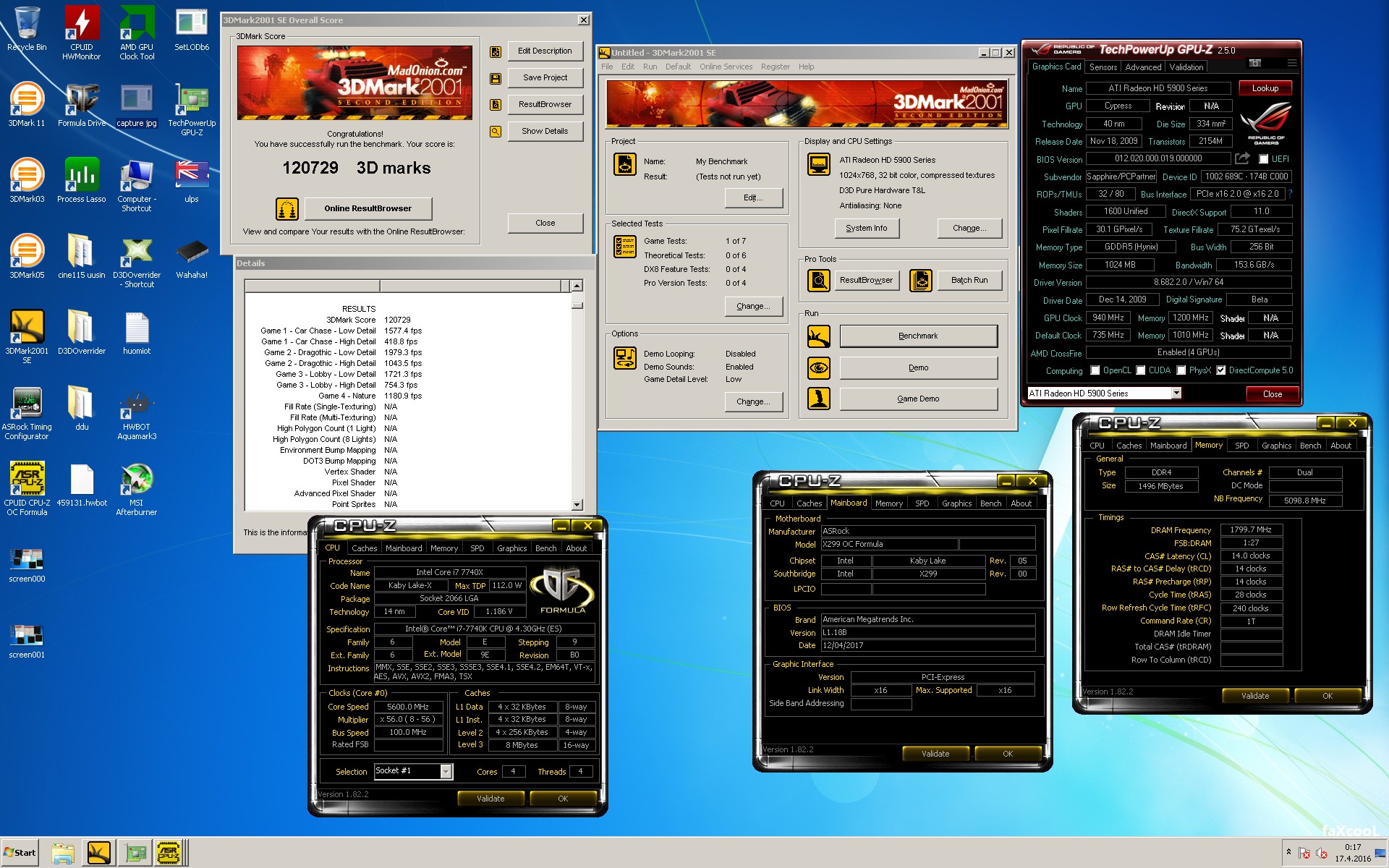
Task: Click Show Details magnifier icon
Action: pos(496,132)
